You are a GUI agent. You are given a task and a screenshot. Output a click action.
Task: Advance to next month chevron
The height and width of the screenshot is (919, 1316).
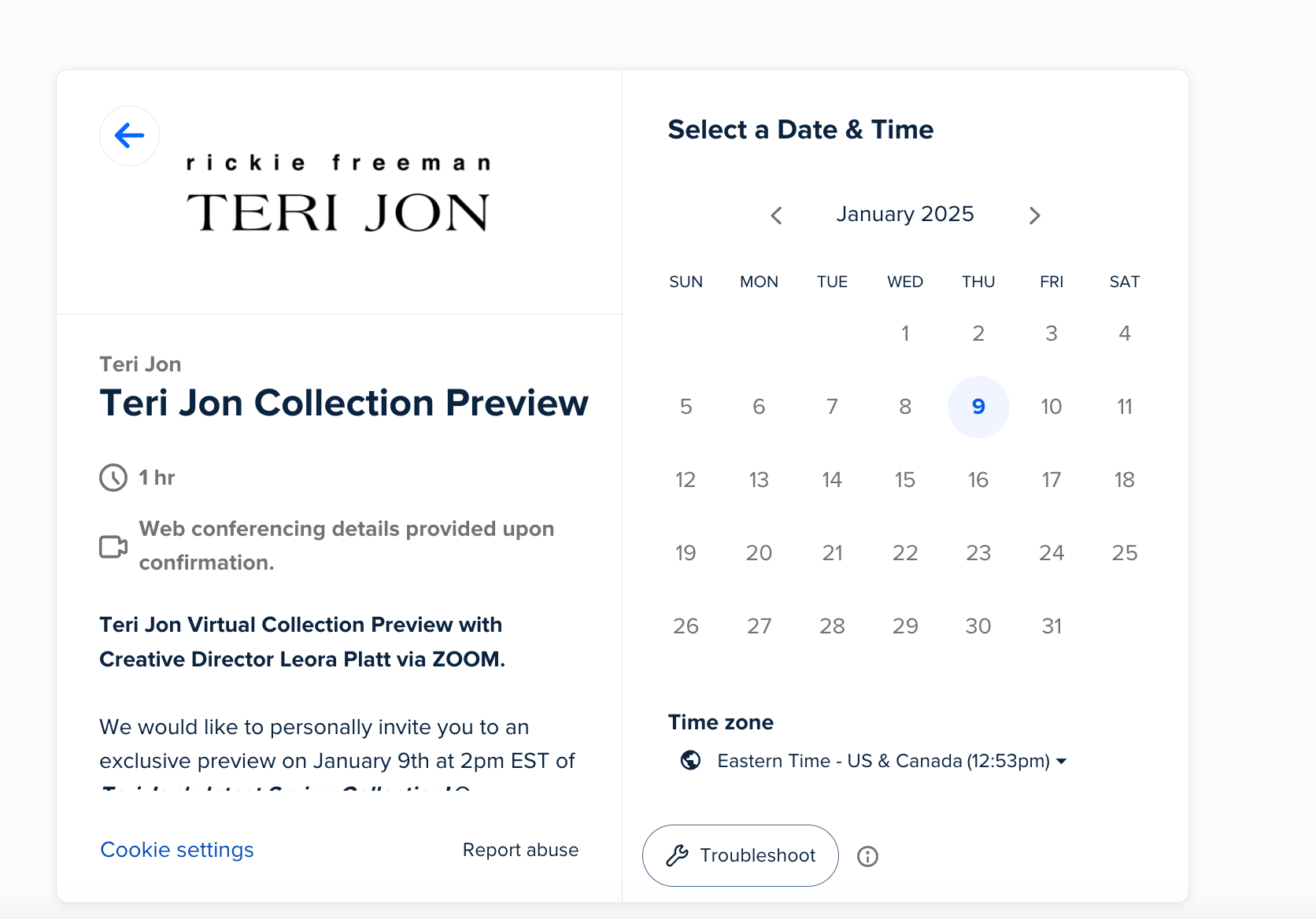pyautogui.click(x=1034, y=216)
